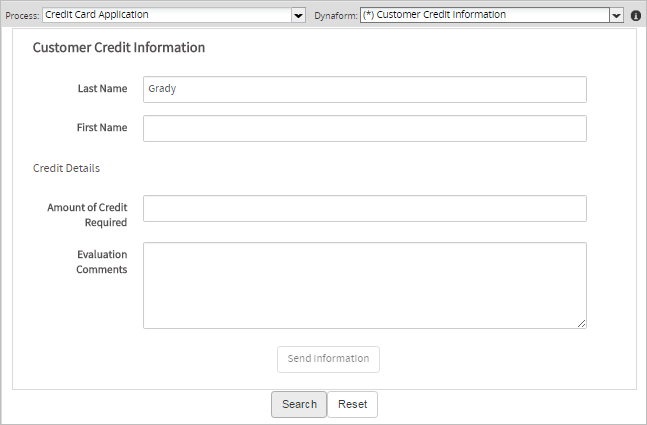Select the Credit Card Application process field
The height and width of the screenshot is (425, 647).
point(166,15)
